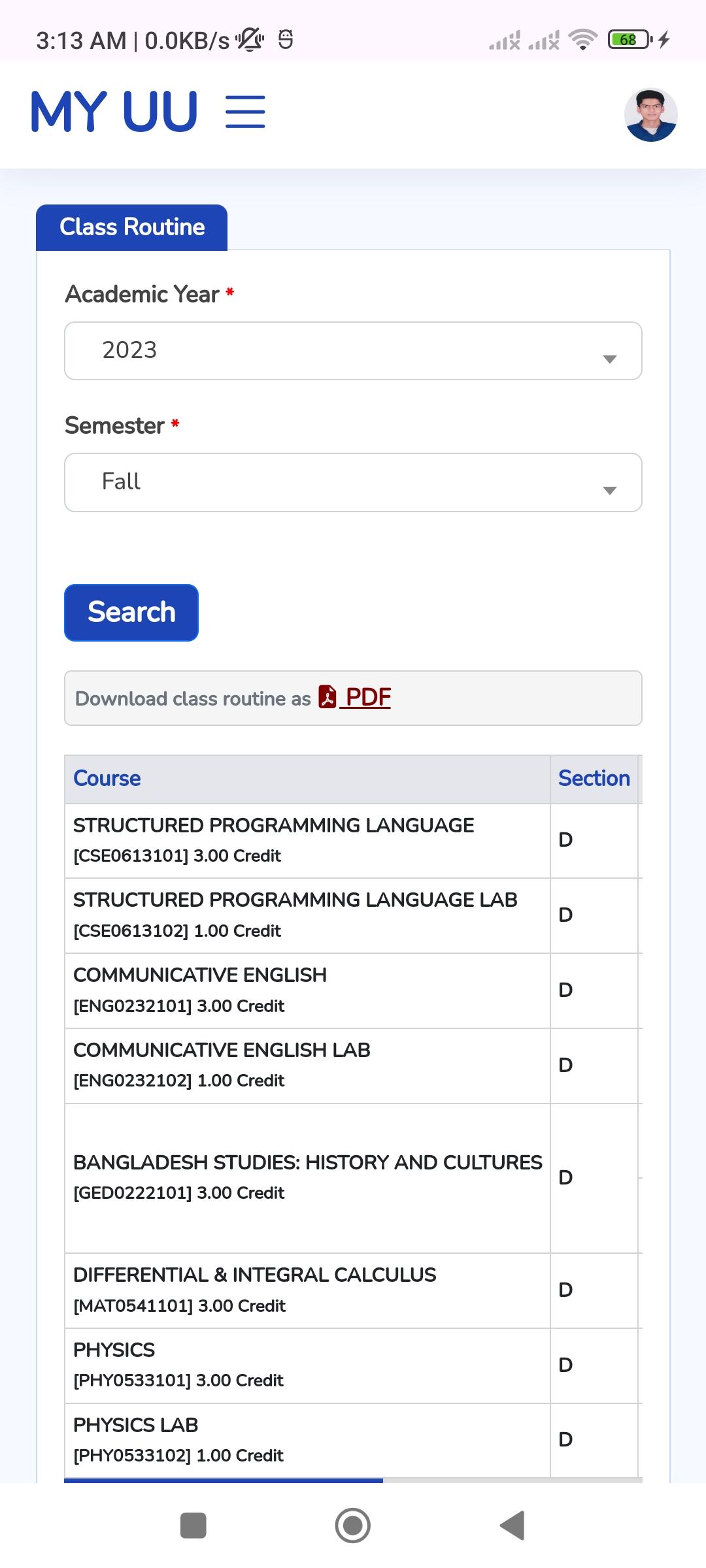Select PHYSICS [PHY0533101] course
Viewport: 706px width, 1568px height.
tap(307, 1365)
